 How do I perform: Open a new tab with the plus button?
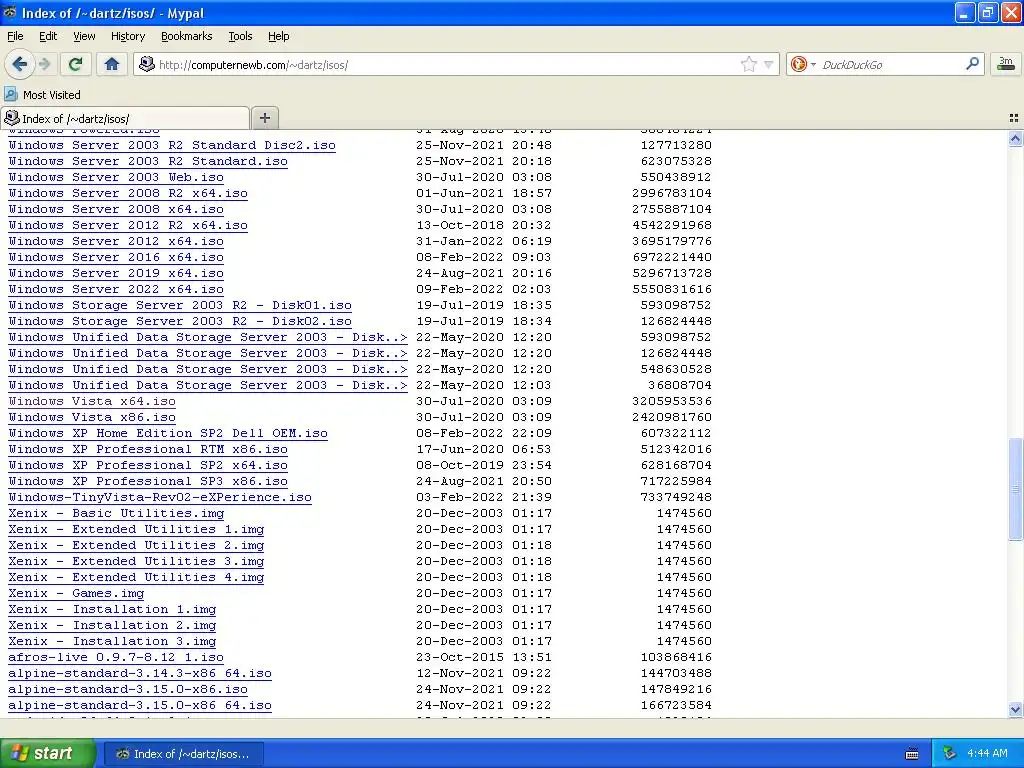point(264,118)
